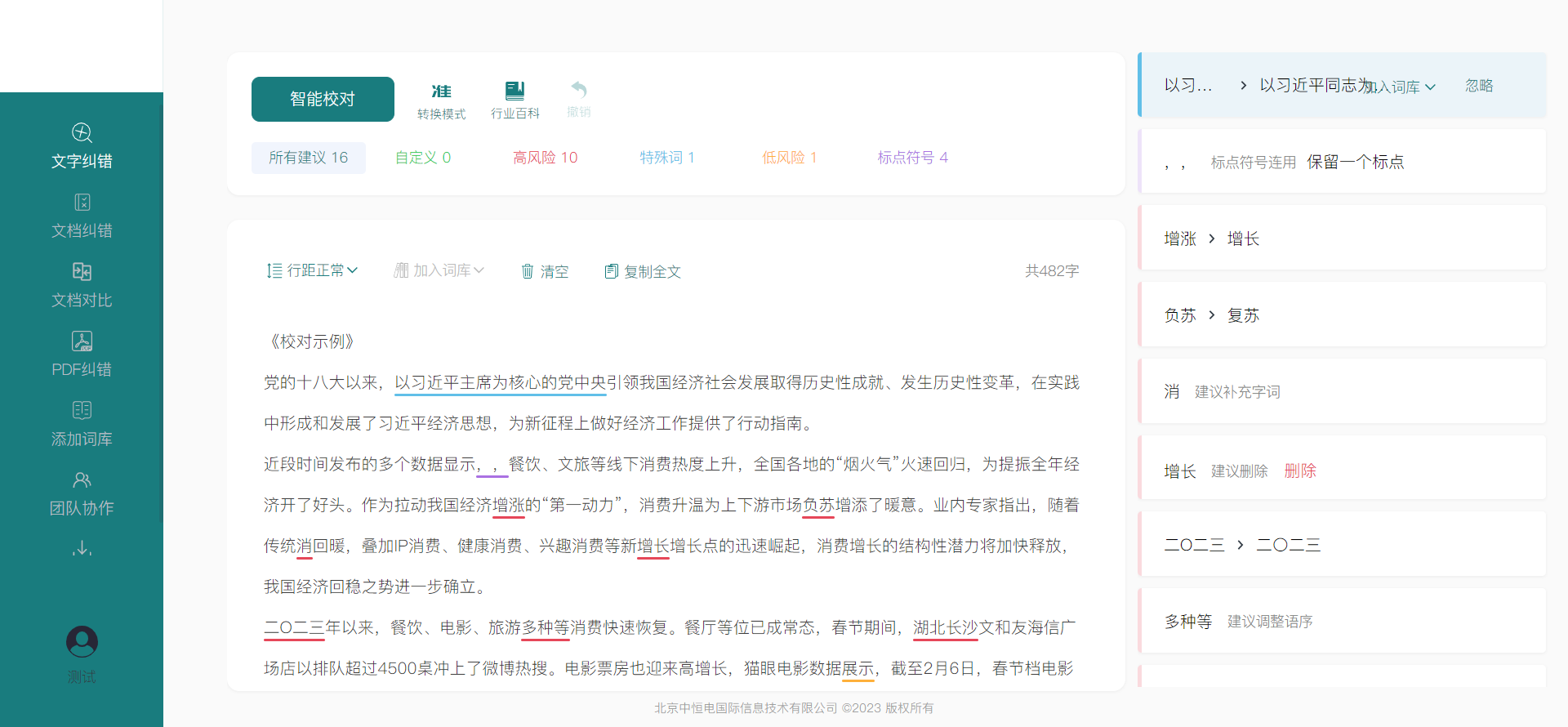Click the 复制全文 copy icon
Viewport: 1568px width, 727px height.
click(611, 271)
